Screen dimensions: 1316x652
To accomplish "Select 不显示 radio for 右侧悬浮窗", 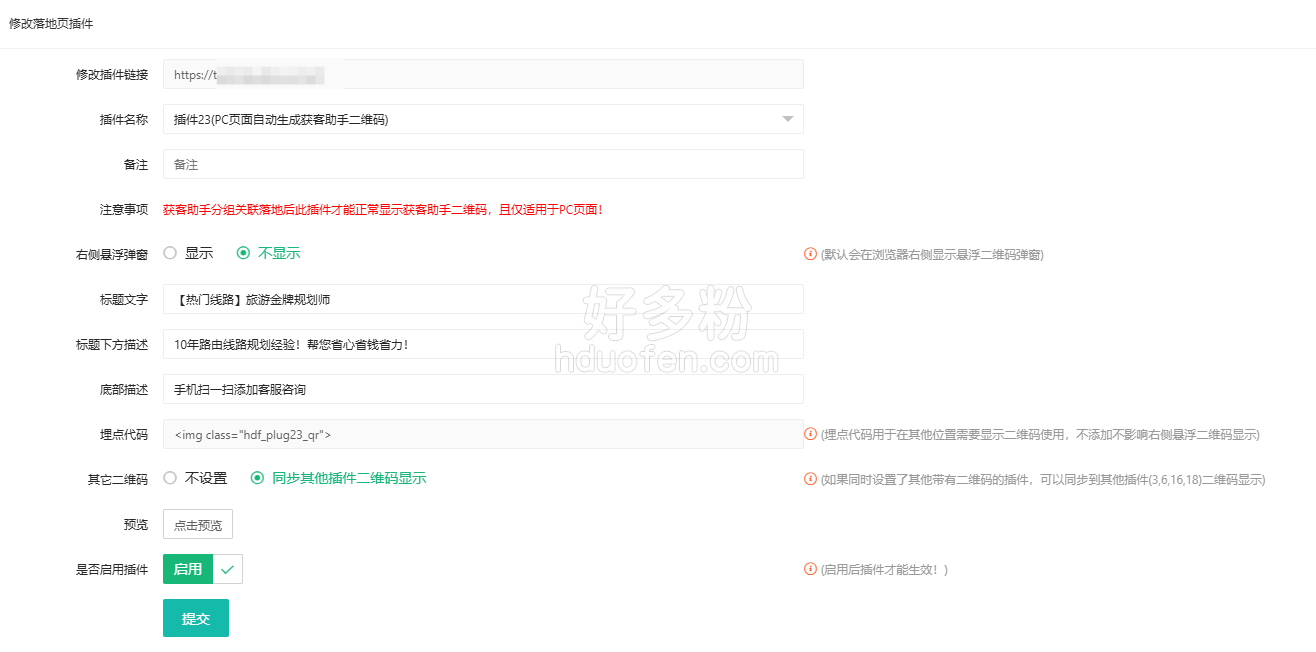I will 243,253.
